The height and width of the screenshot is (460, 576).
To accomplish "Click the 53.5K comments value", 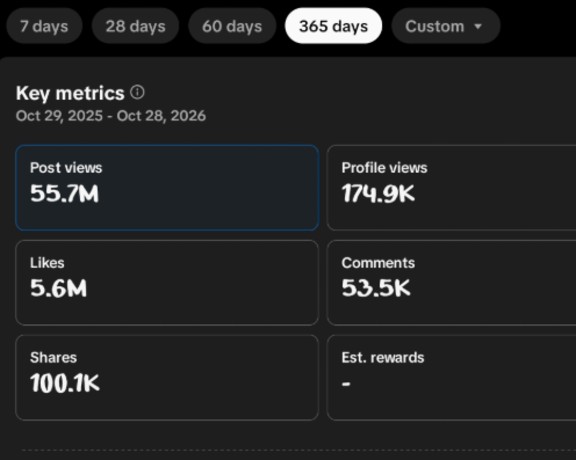I will tap(376, 288).
